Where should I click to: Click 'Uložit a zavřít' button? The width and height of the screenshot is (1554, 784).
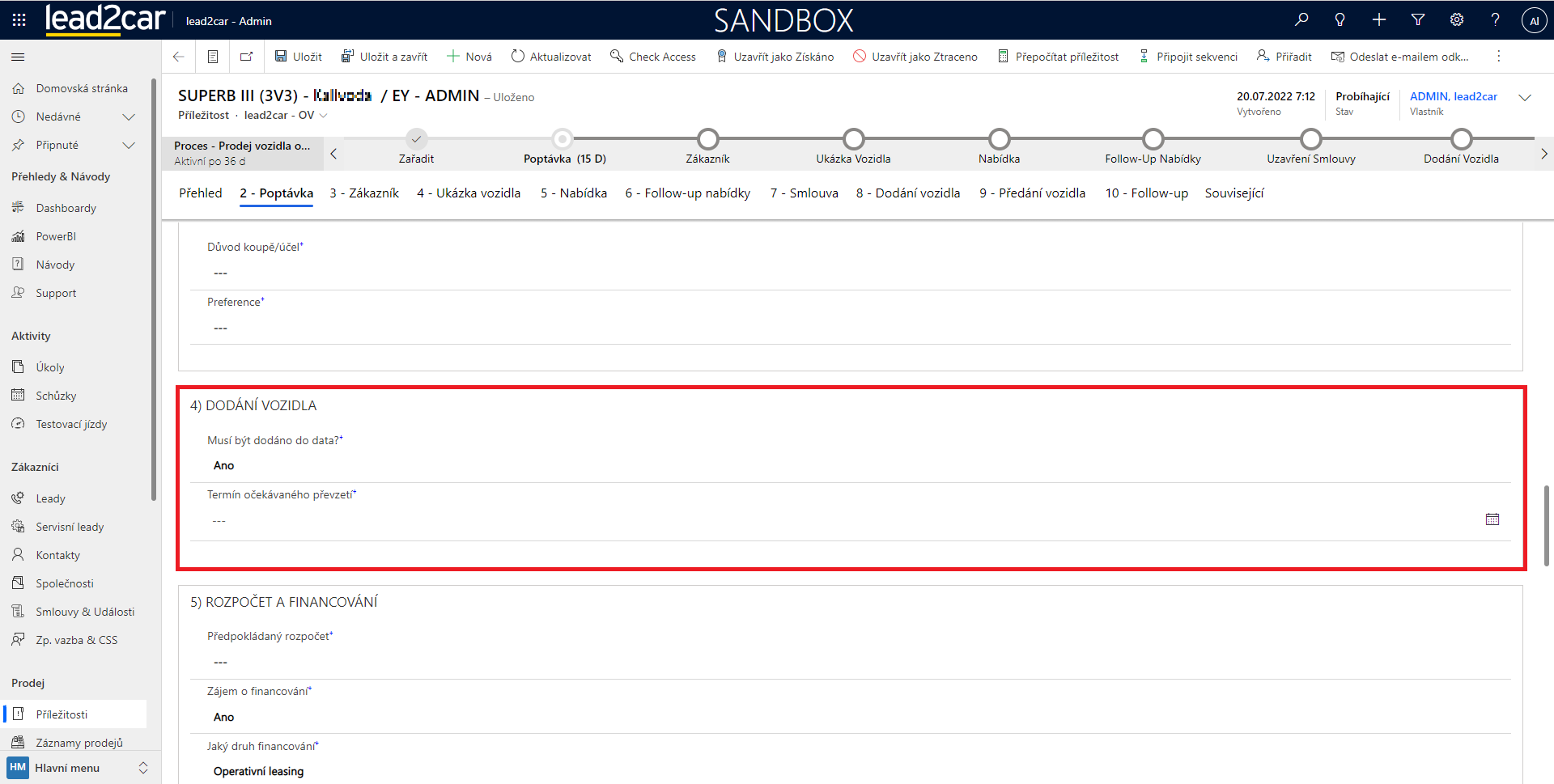384,57
